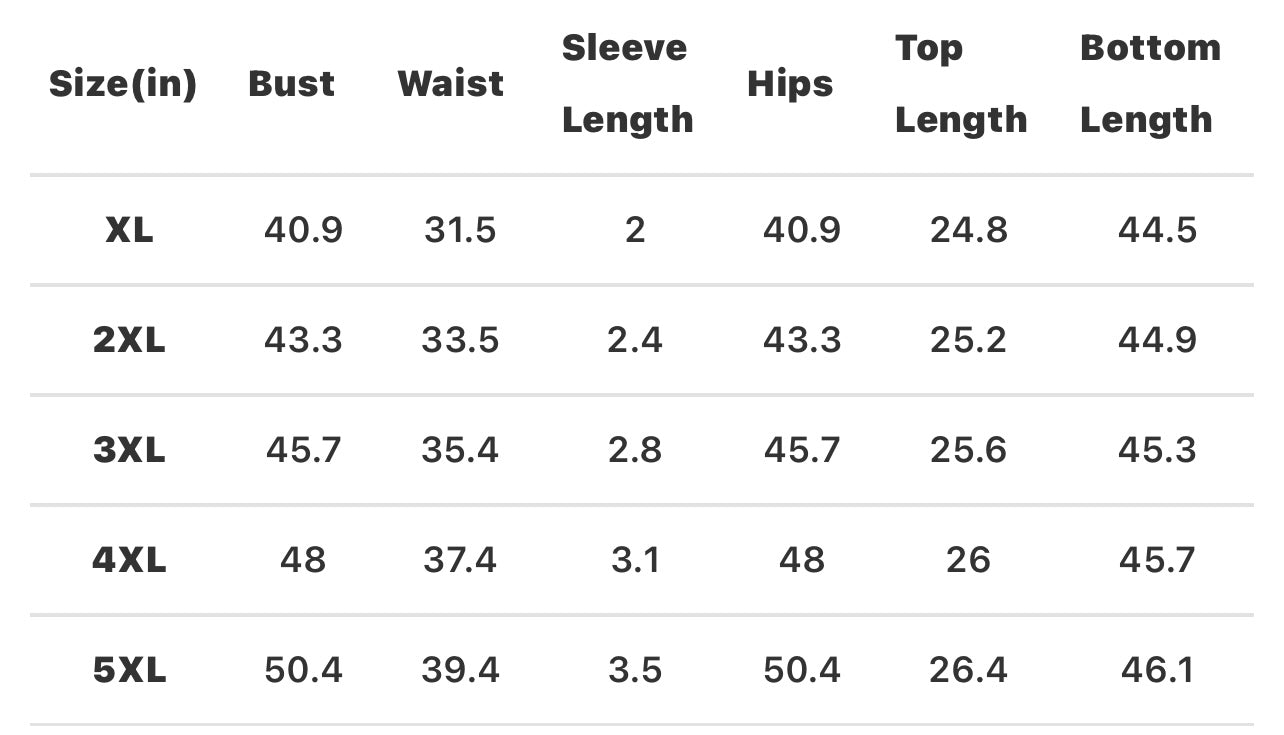The width and height of the screenshot is (1284, 735).
Task: Select the 5XL size row label
Action: point(129,670)
